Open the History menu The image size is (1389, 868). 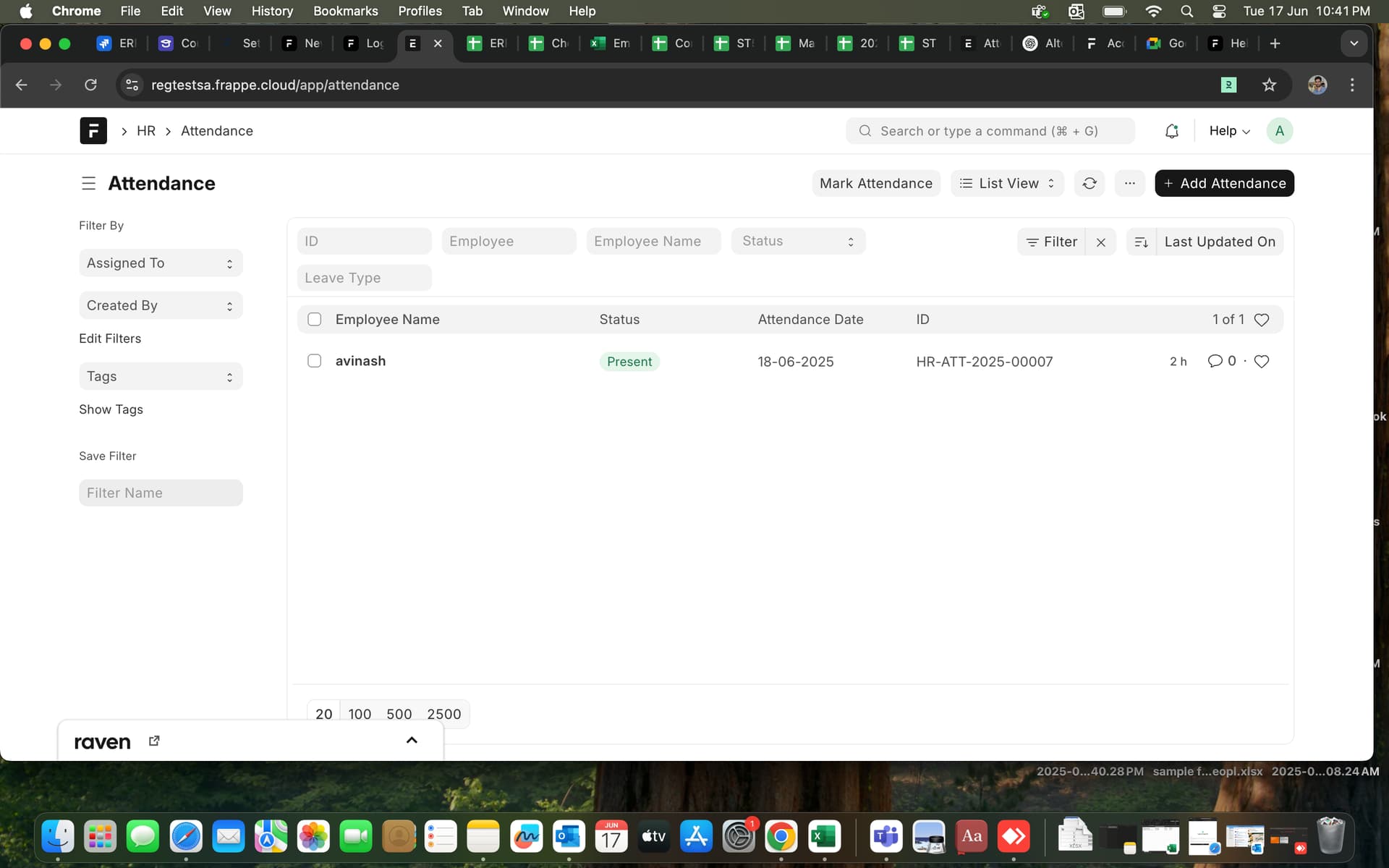(x=272, y=11)
